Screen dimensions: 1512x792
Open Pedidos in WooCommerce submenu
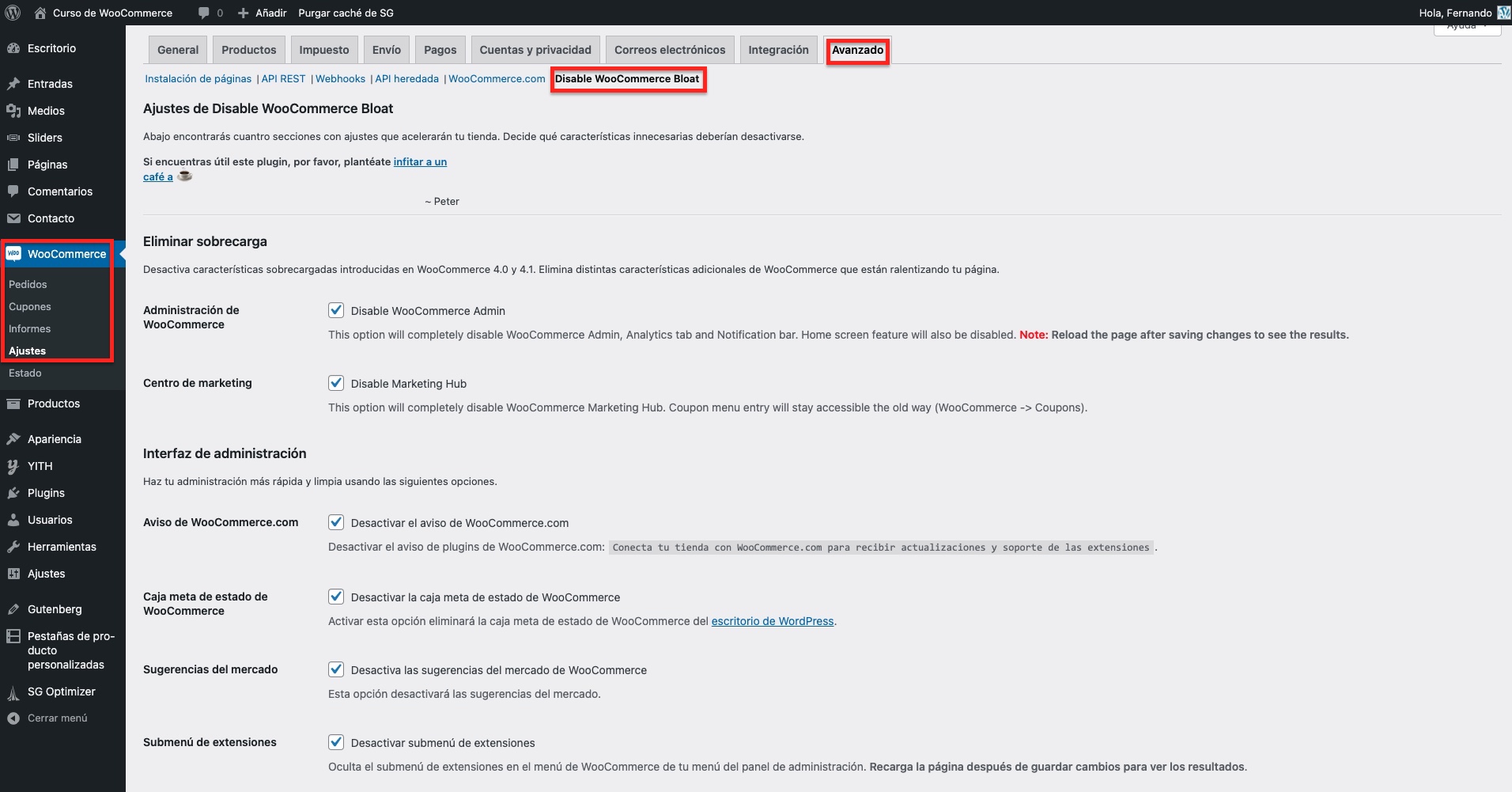pyautogui.click(x=28, y=284)
